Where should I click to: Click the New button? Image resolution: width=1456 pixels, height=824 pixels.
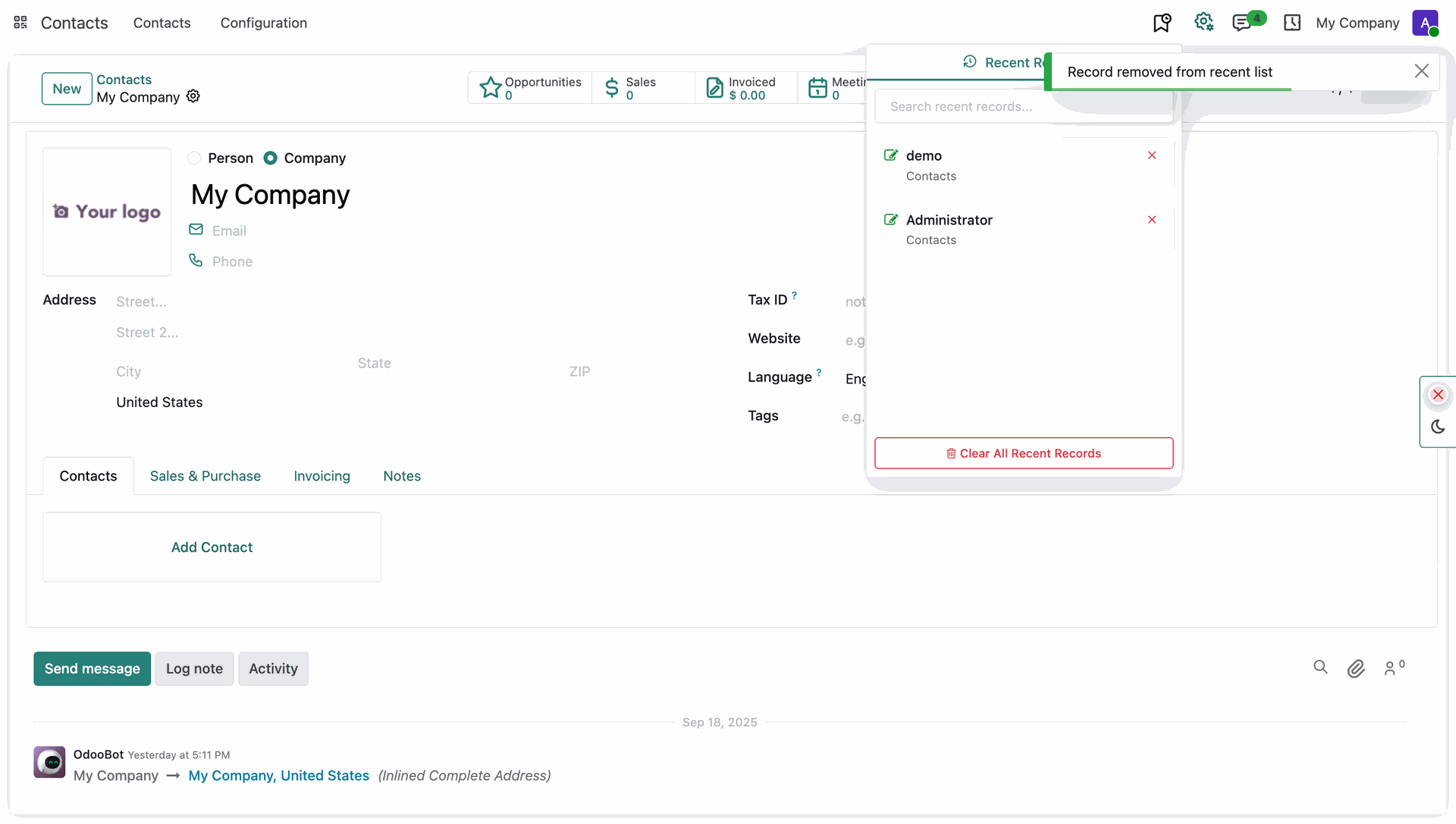point(67,89)
